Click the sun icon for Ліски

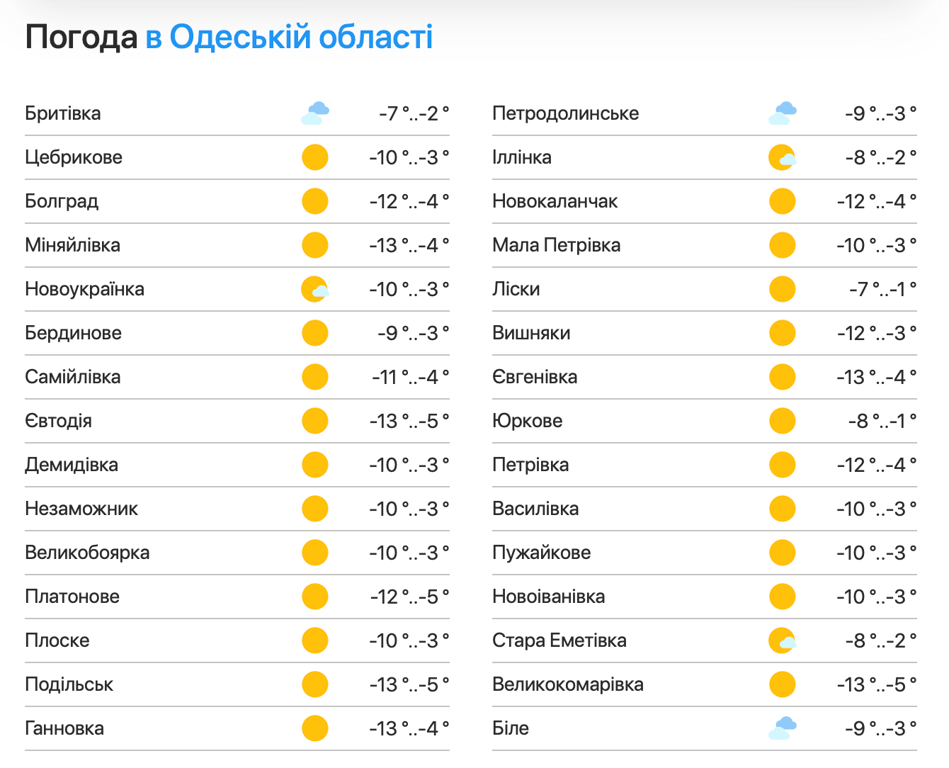(782, 289)
